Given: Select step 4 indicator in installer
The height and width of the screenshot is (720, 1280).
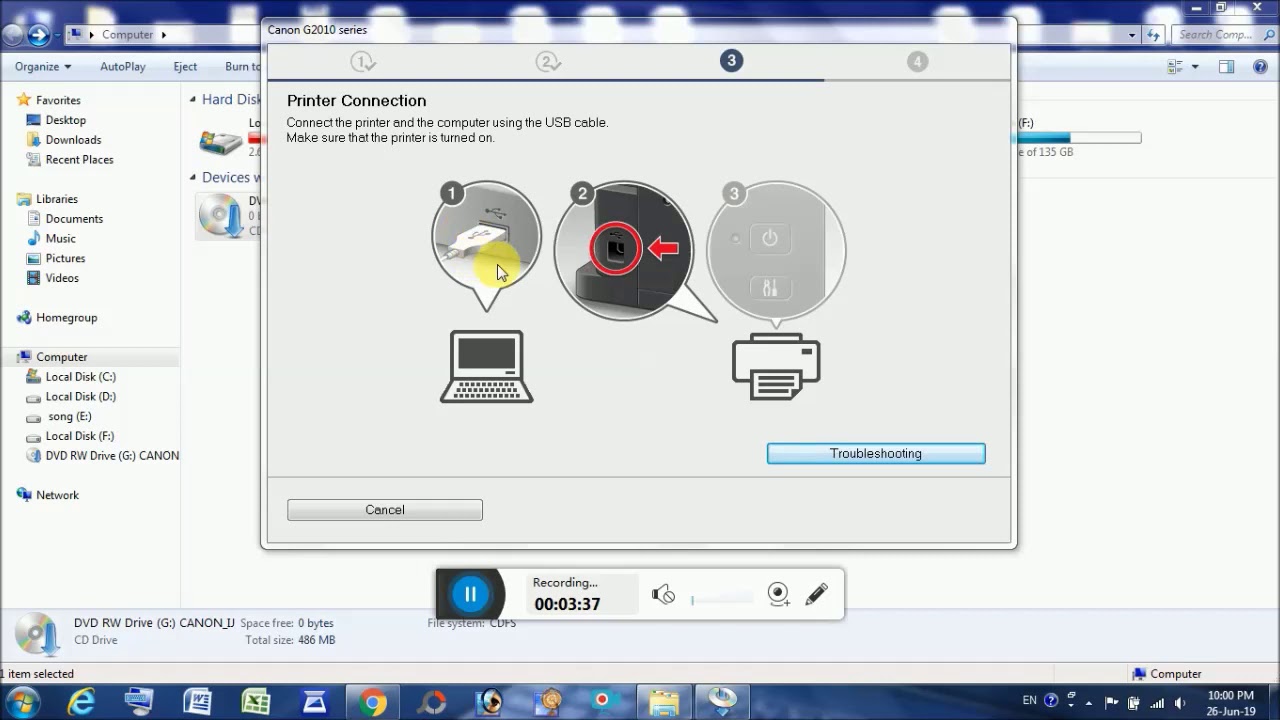Looking at the screenshot, I should click(x=917, y=62).
